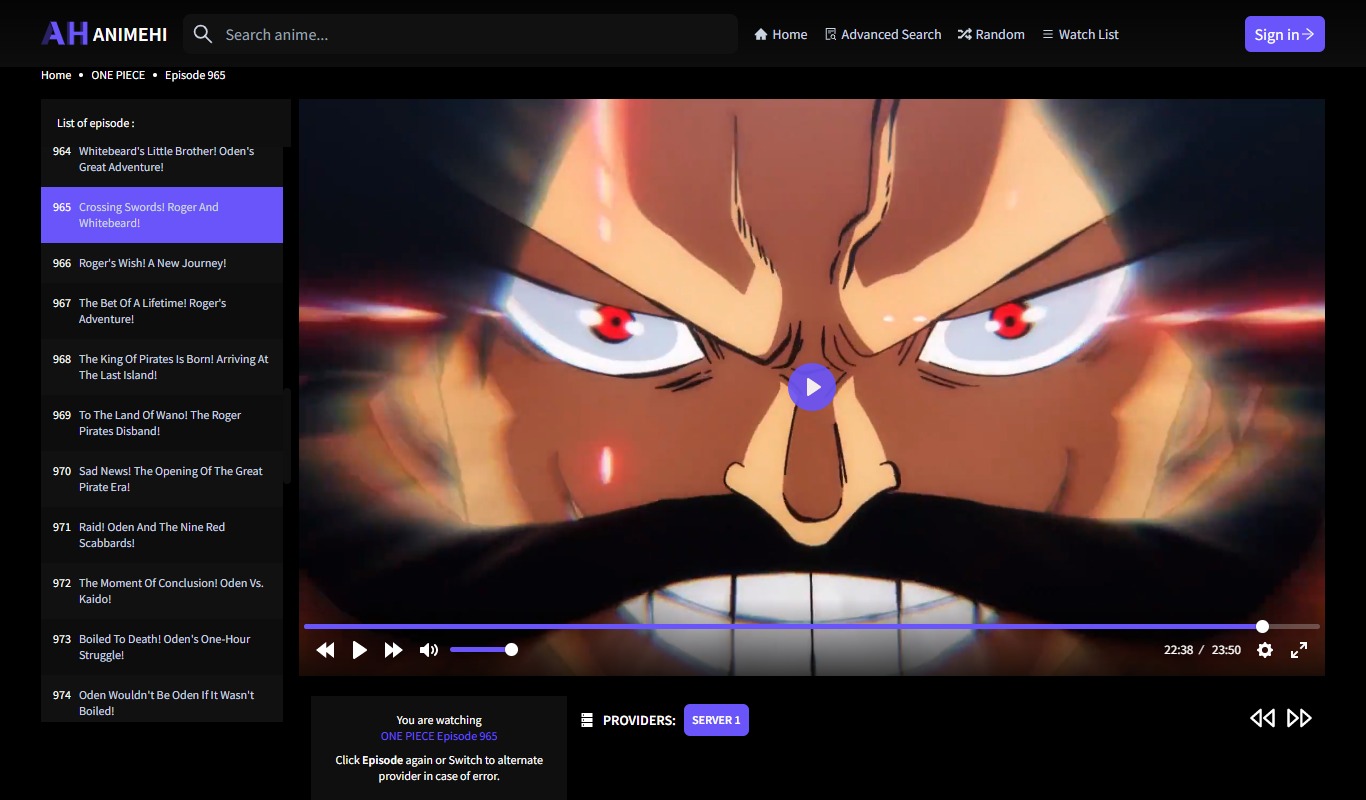Mute the video with speaker icon
This screenshot has width=1366, height=800.
pos(429,650)
